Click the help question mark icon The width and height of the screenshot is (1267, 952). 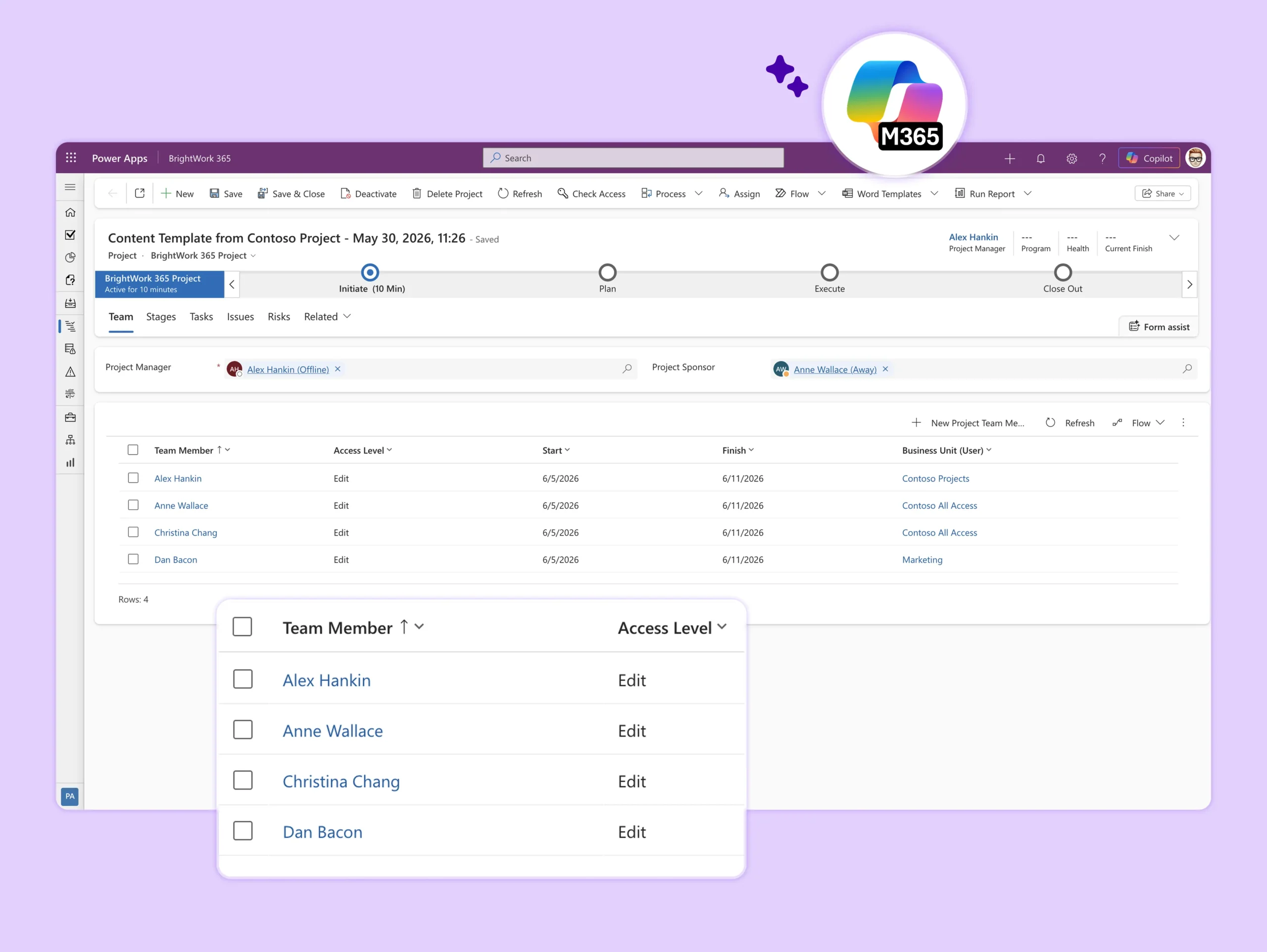click(x=1103, y=159)
